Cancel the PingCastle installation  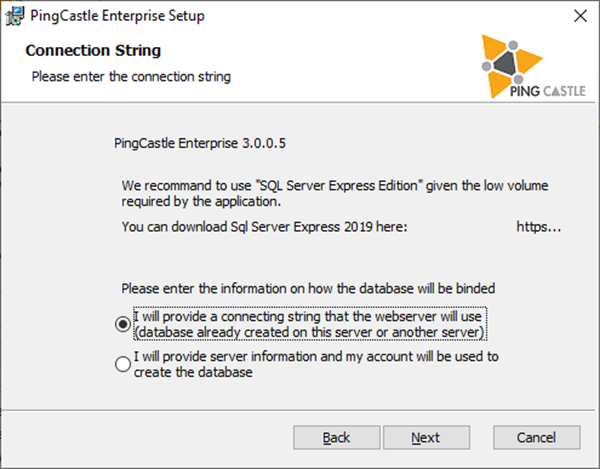536,437
